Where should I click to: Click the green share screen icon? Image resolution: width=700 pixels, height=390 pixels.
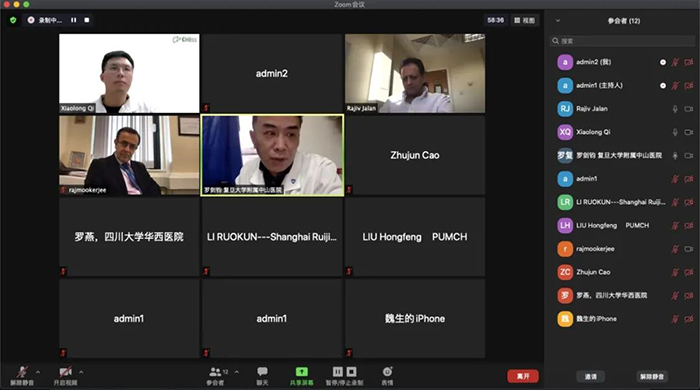[301, 372]
